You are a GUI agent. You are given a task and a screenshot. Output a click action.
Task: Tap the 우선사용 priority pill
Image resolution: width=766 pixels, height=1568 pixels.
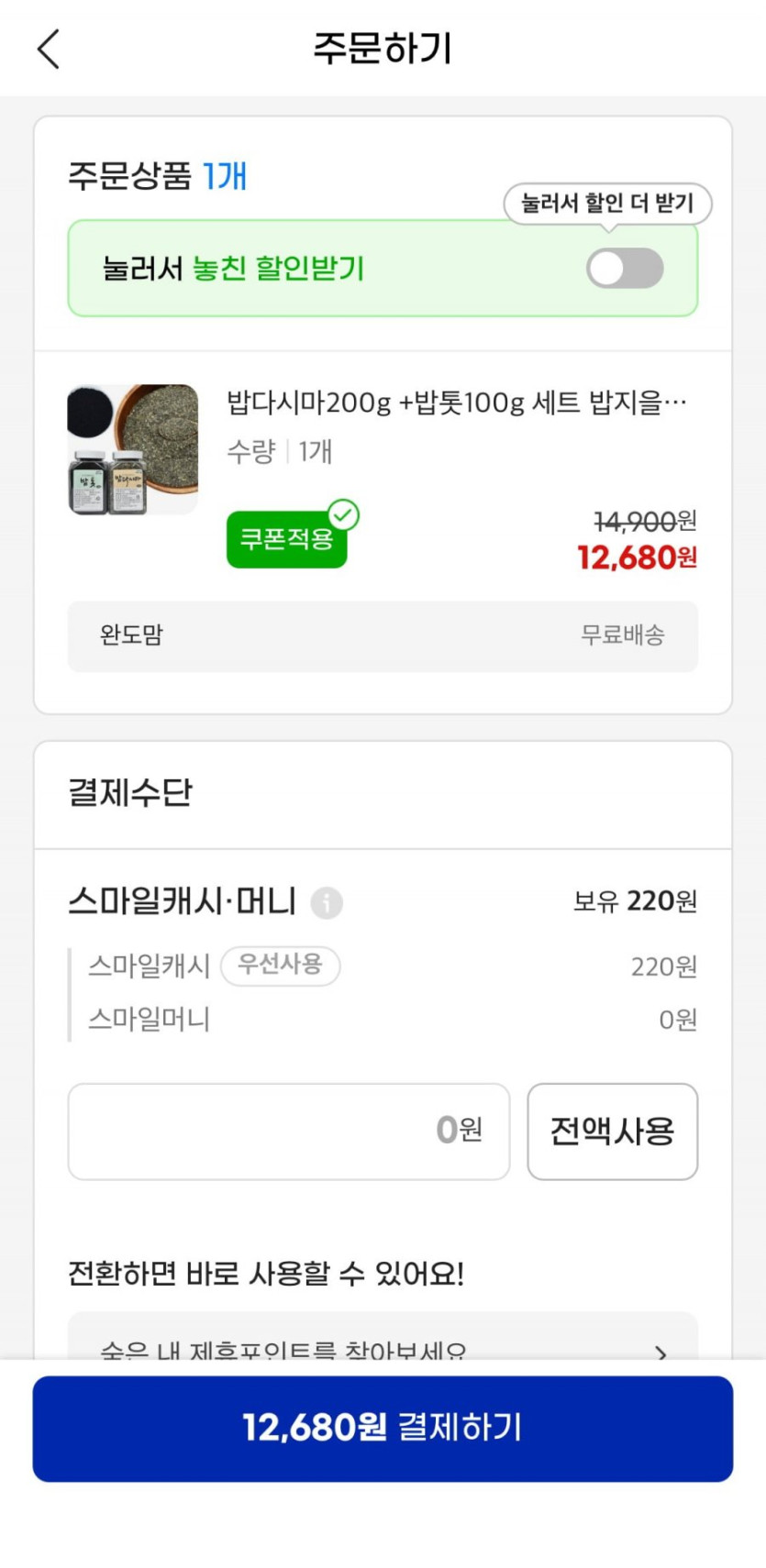coord(281,965)
